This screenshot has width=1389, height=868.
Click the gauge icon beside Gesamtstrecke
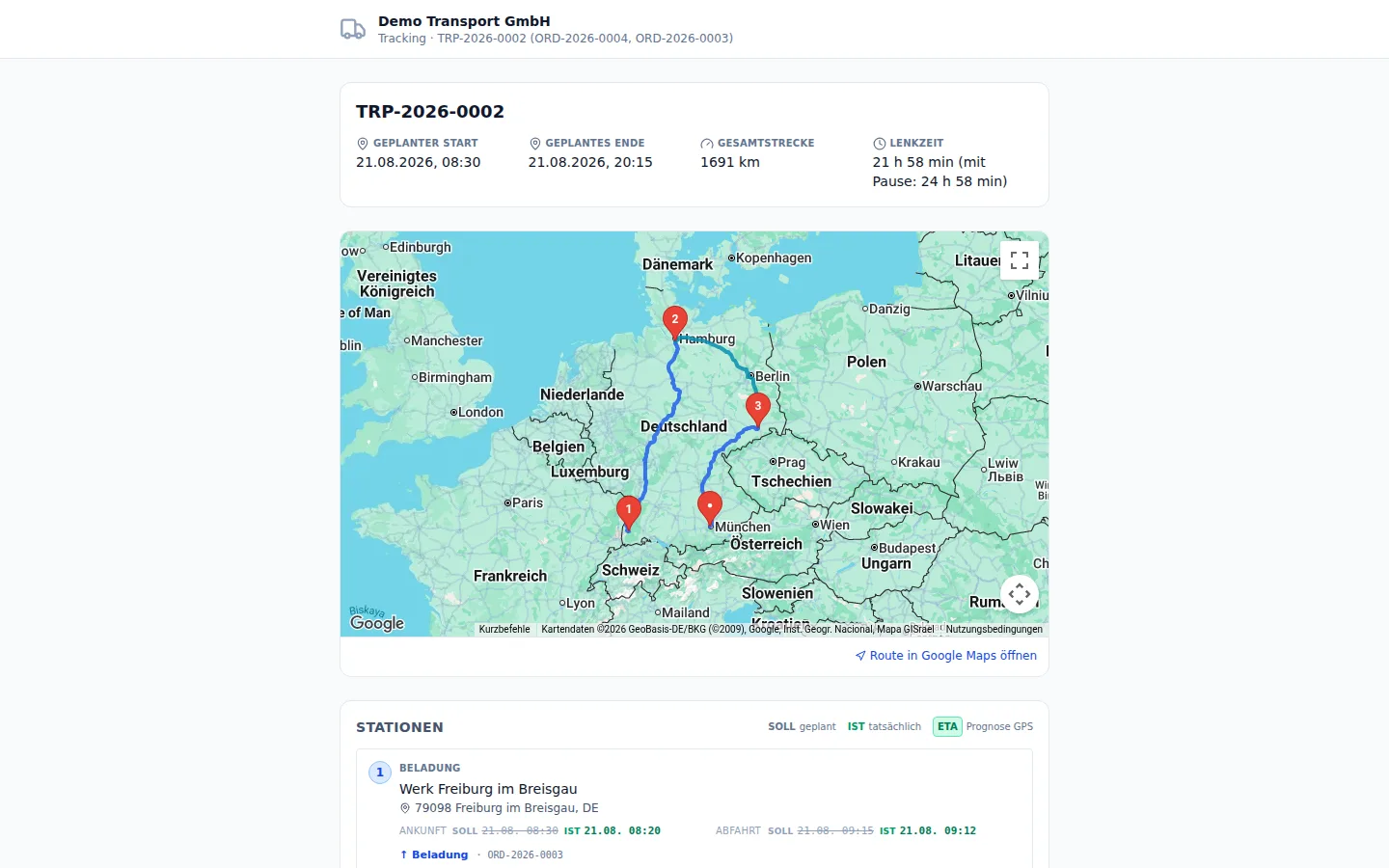707,144
